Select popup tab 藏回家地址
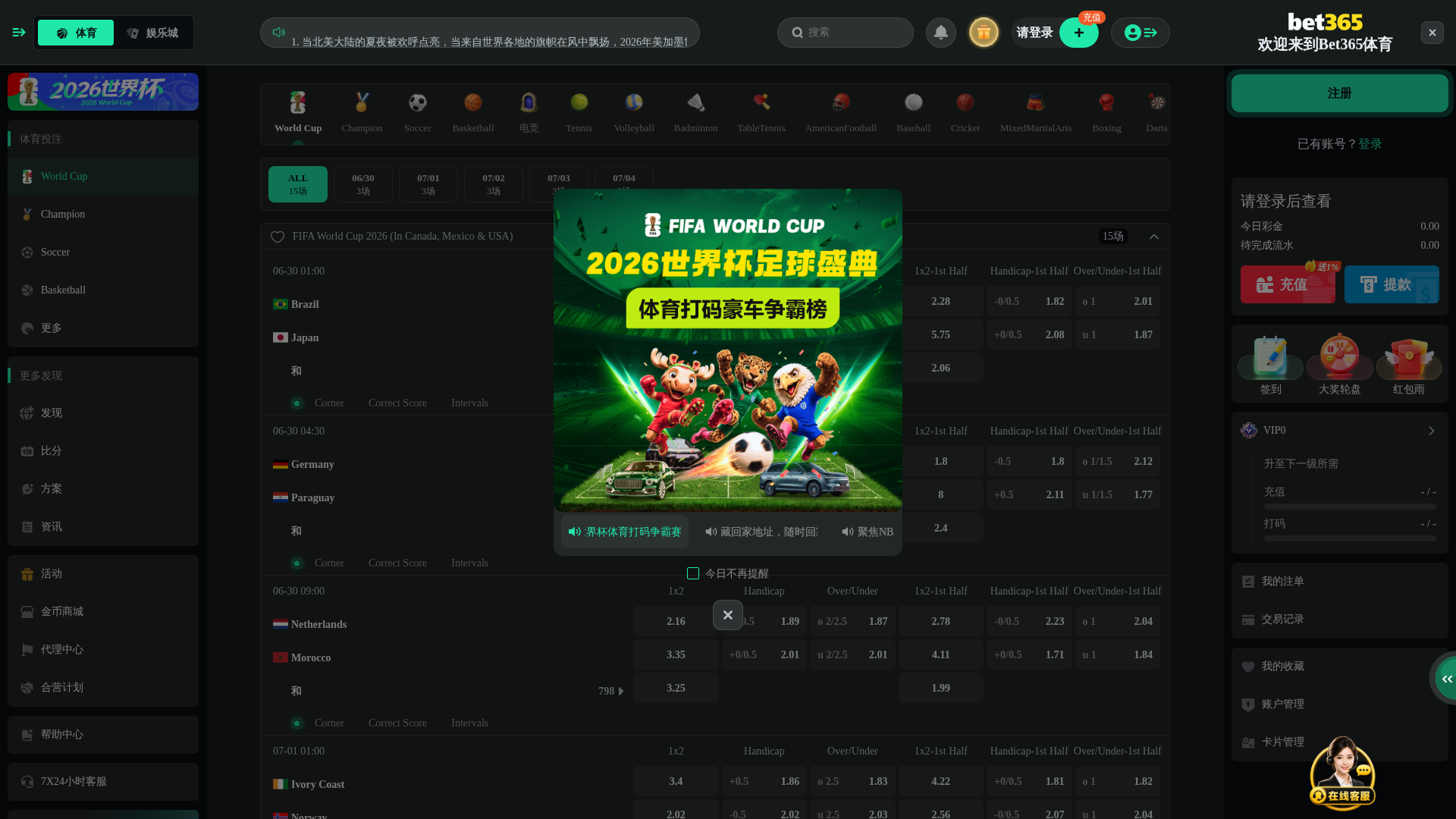 pos(761,532)
